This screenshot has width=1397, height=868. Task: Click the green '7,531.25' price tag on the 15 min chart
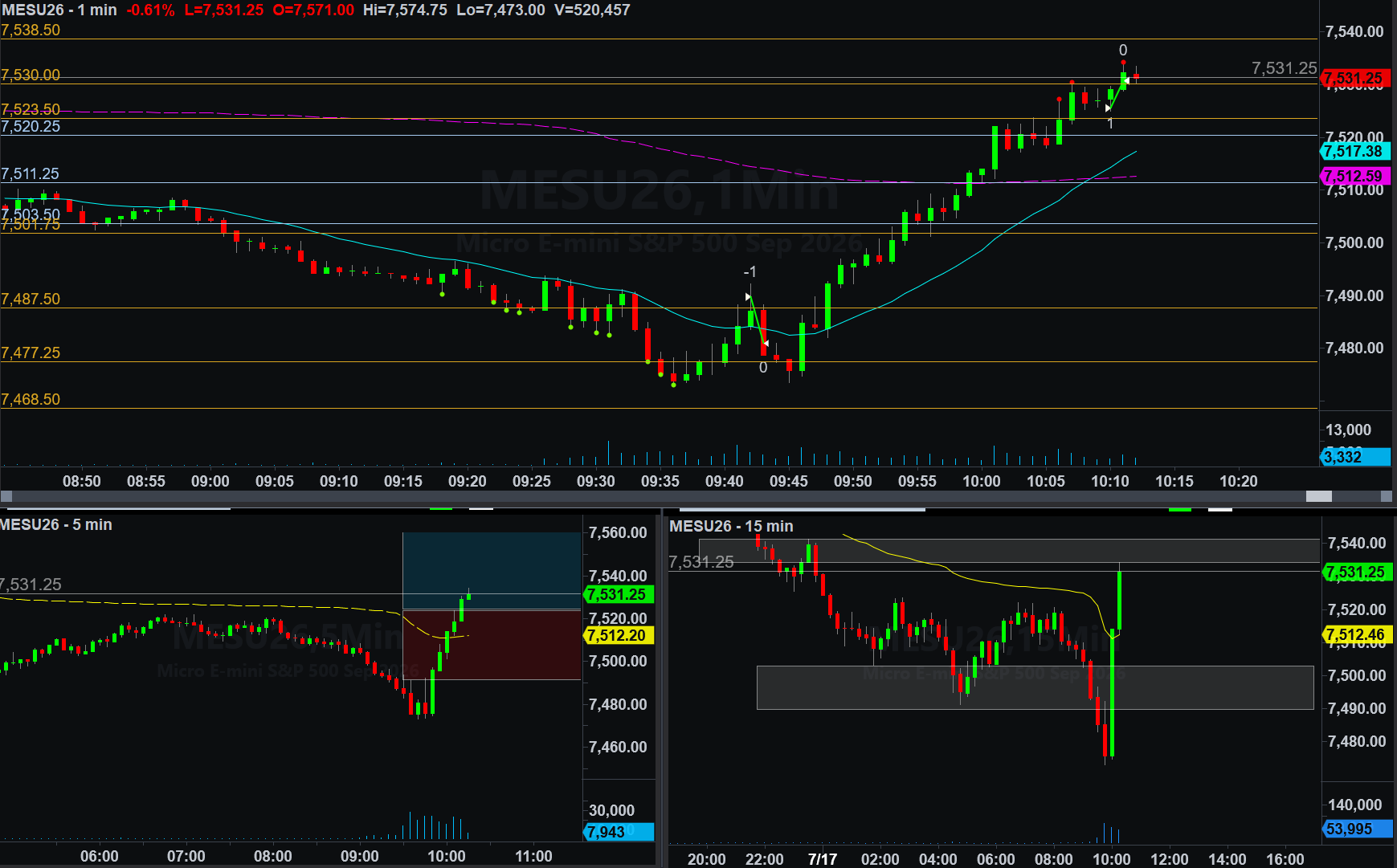pyautogui.click(x=1358, y=573)
